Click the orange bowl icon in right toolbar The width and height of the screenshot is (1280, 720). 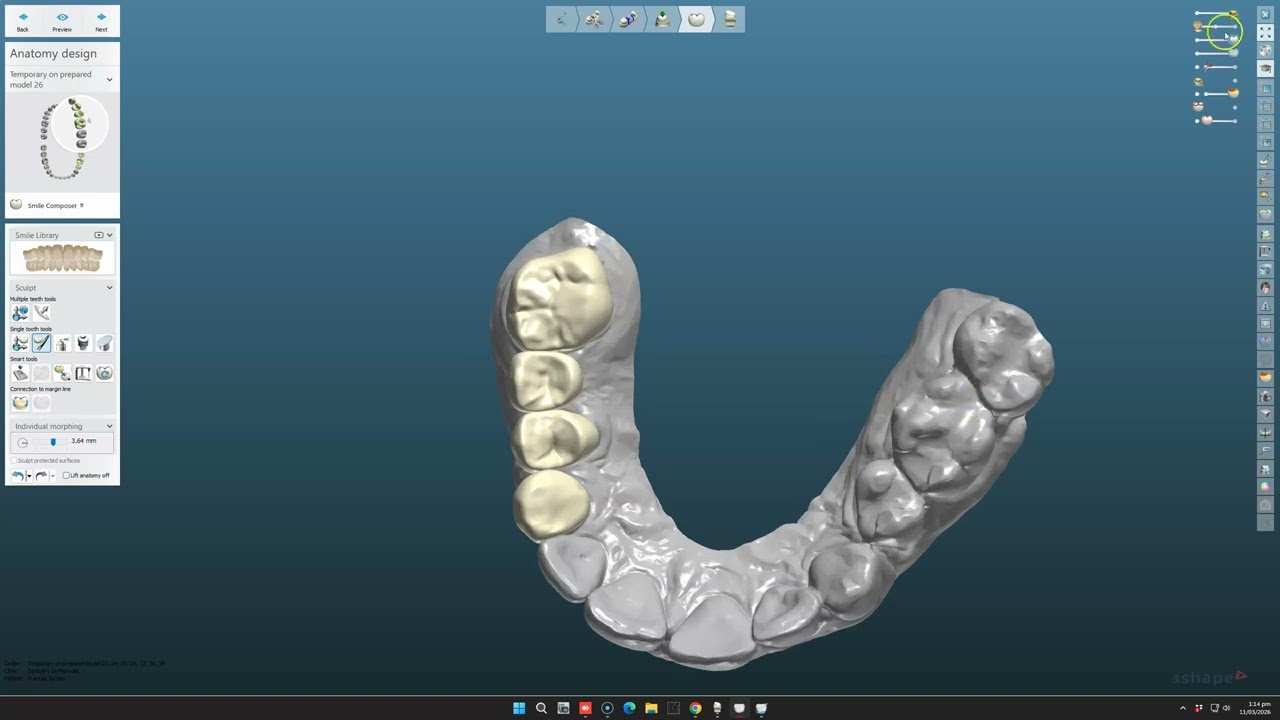[1265, 377]
